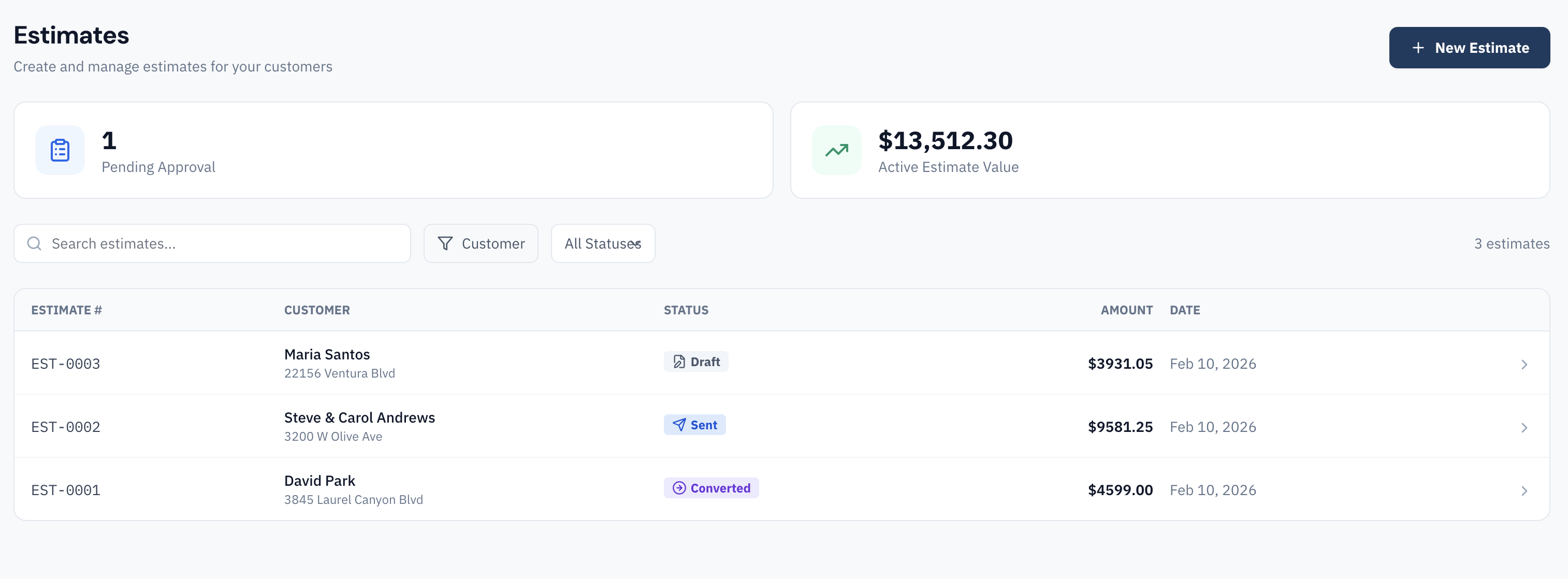Image resolution: width=1568 pixels, height=579 pixels.
Task: Expand the Maria Santos estimate row chevron
Action: pos(1524,364)
